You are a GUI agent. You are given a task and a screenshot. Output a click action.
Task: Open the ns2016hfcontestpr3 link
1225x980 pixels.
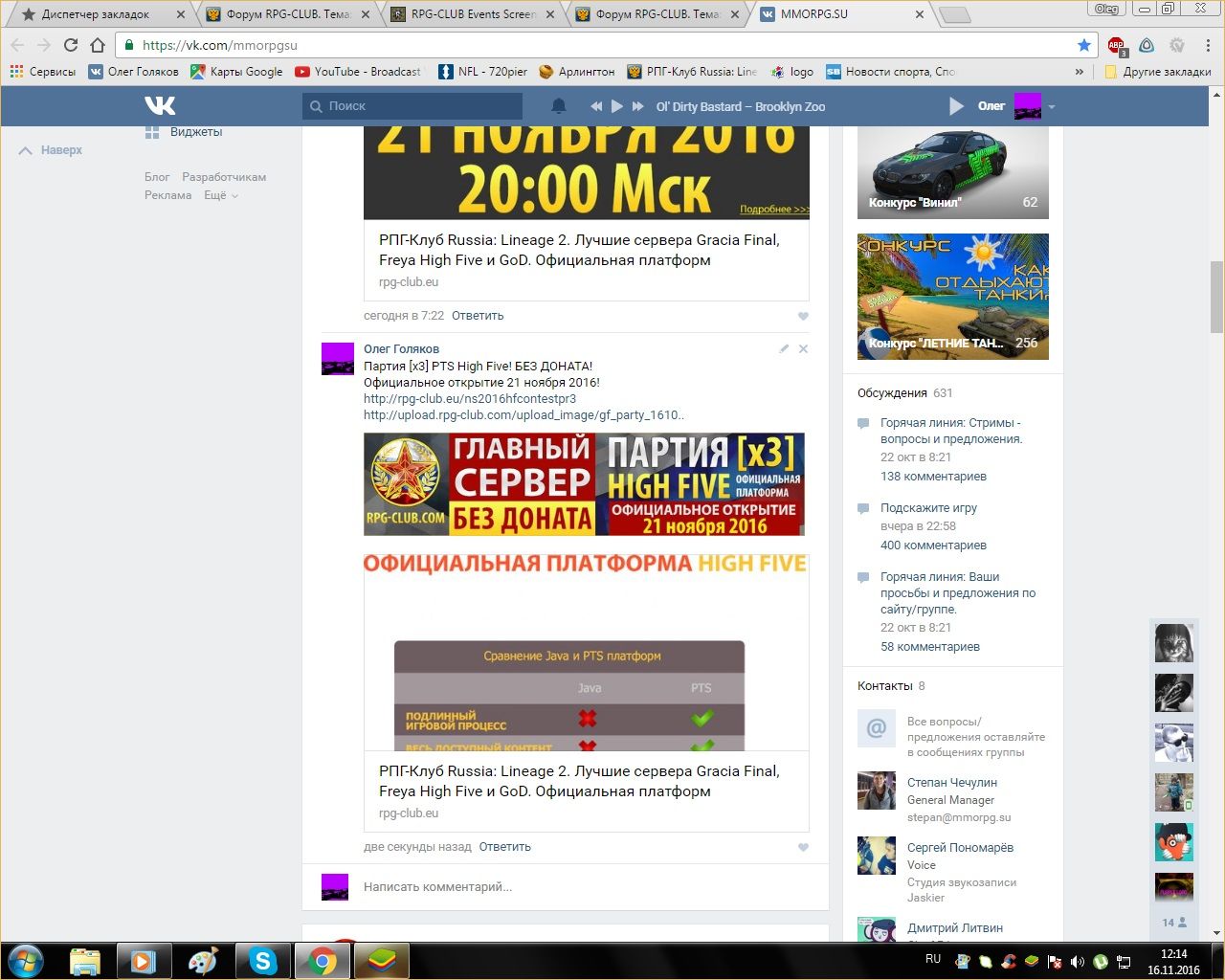point(470,399)
